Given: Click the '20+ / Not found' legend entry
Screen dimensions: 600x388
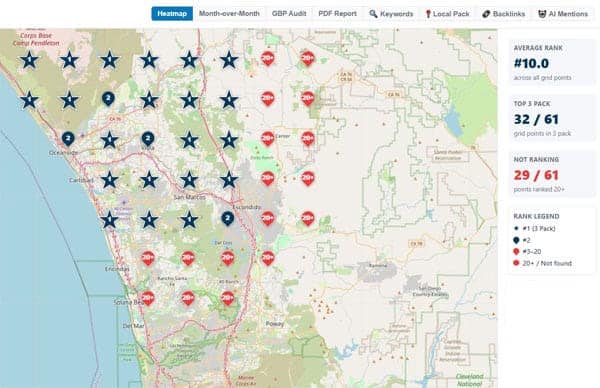Looking at the screenshot, I should pos(543,263).
